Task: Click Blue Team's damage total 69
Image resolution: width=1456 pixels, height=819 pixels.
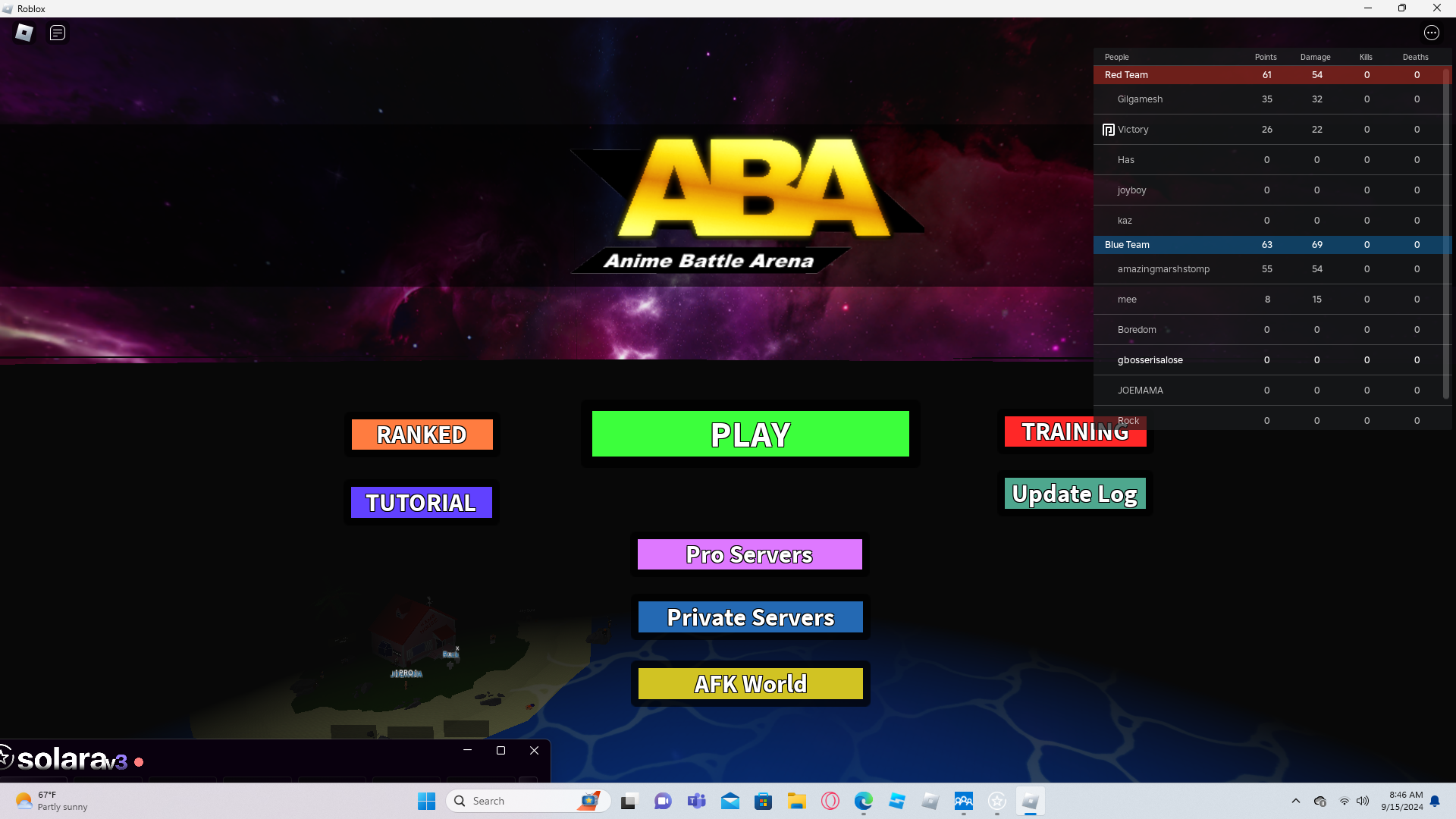Action: click(x=1316, y=245)
